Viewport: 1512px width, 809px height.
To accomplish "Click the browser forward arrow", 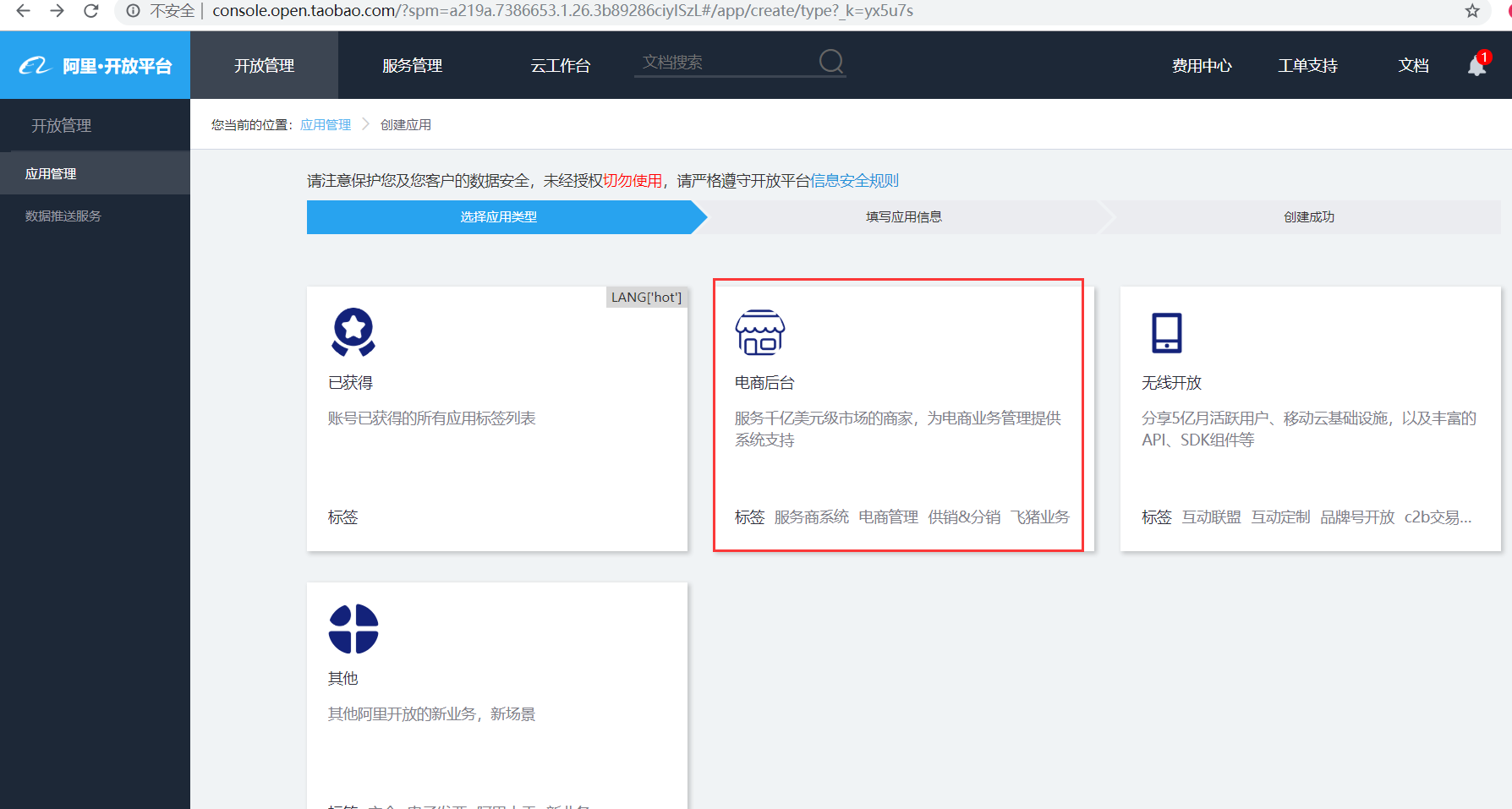I will pos(57,11).
